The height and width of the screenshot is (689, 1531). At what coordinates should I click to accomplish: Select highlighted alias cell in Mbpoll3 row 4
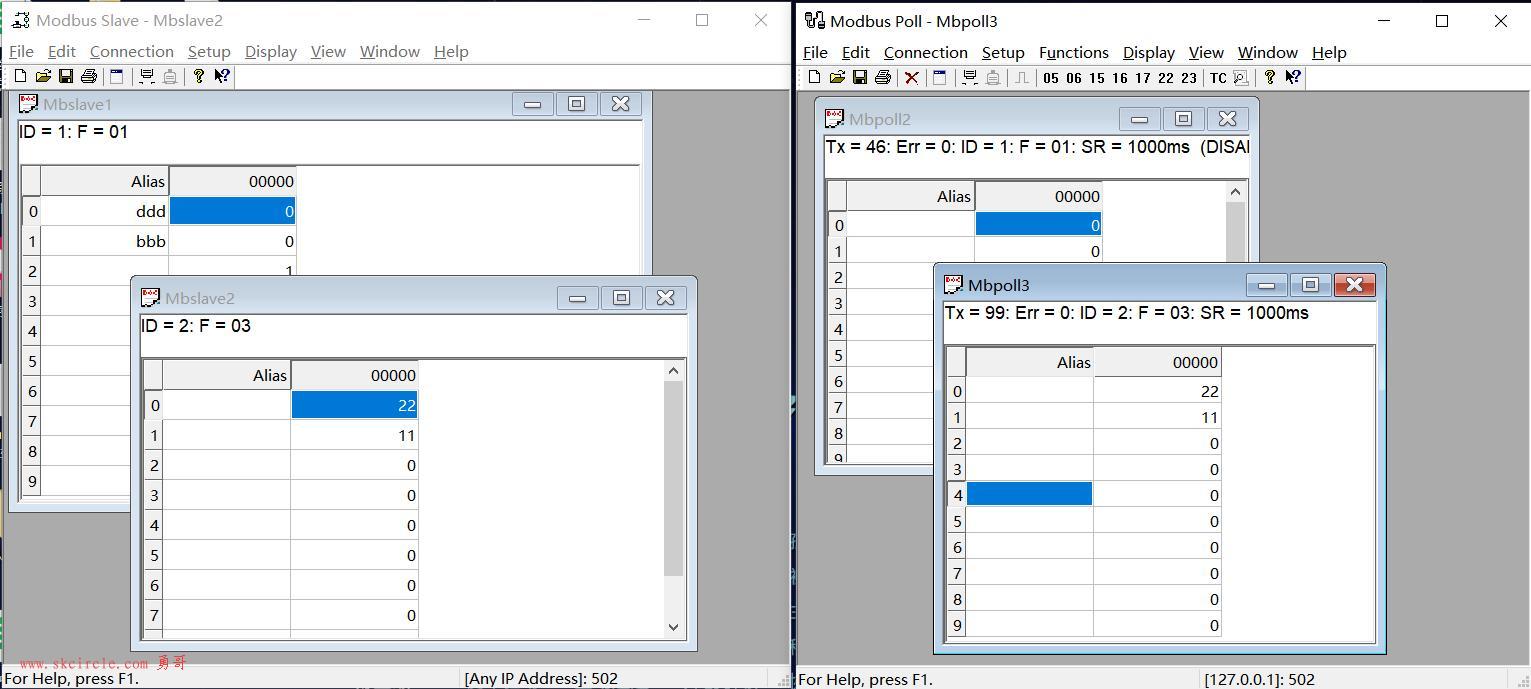(1030, 495)
